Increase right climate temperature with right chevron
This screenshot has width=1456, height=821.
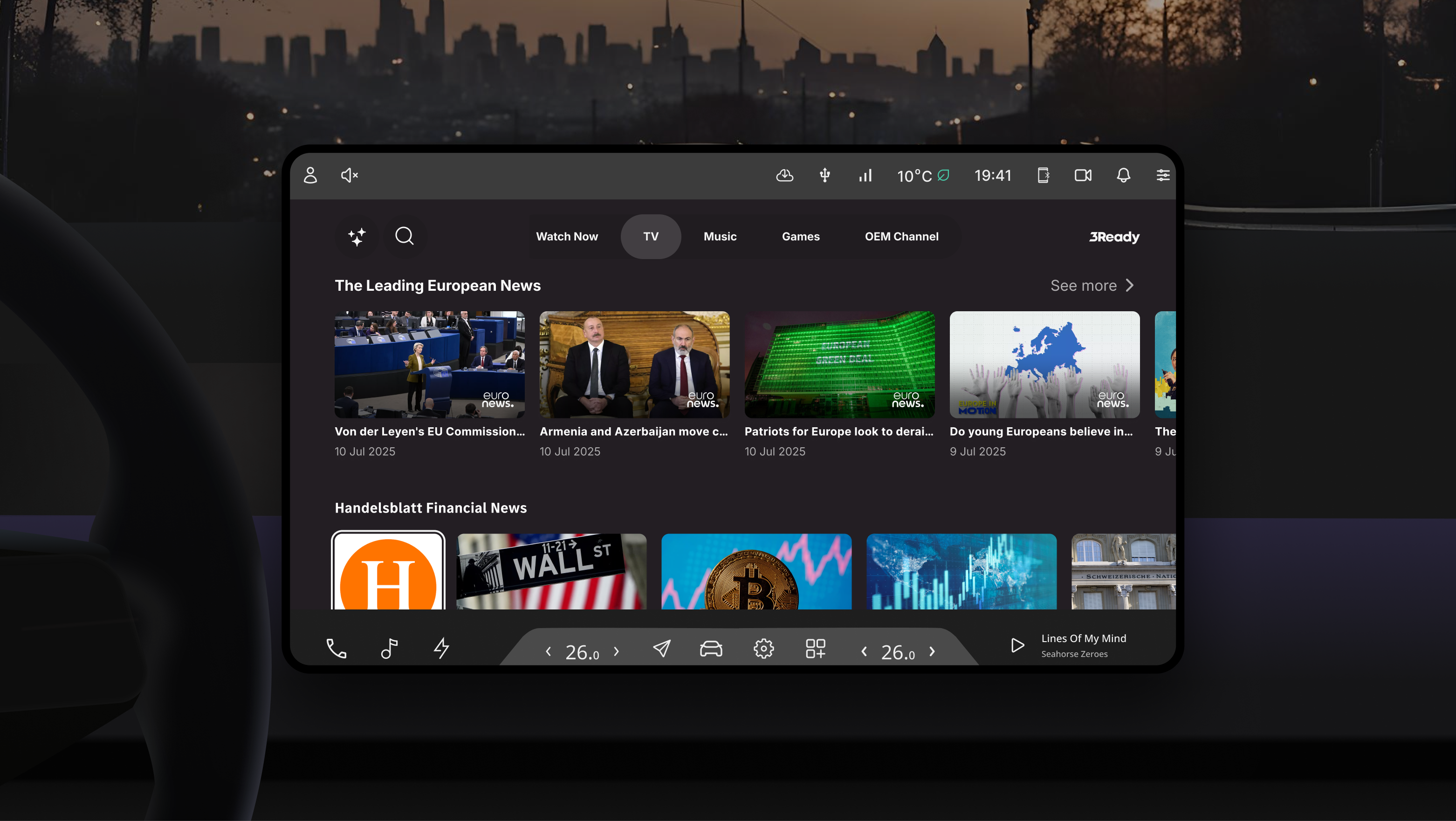[932, 651]
